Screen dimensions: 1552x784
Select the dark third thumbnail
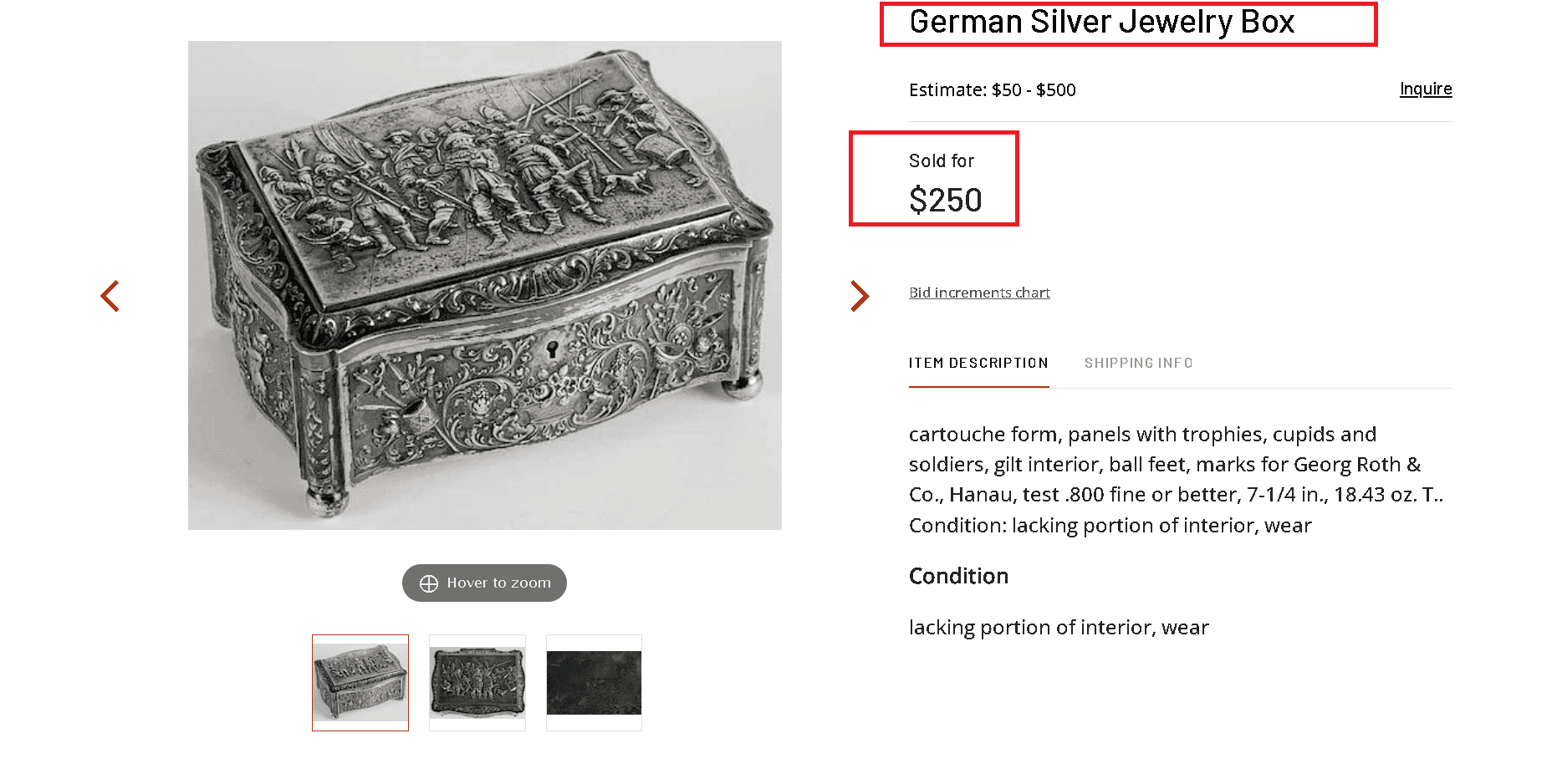tap(594, 683)
